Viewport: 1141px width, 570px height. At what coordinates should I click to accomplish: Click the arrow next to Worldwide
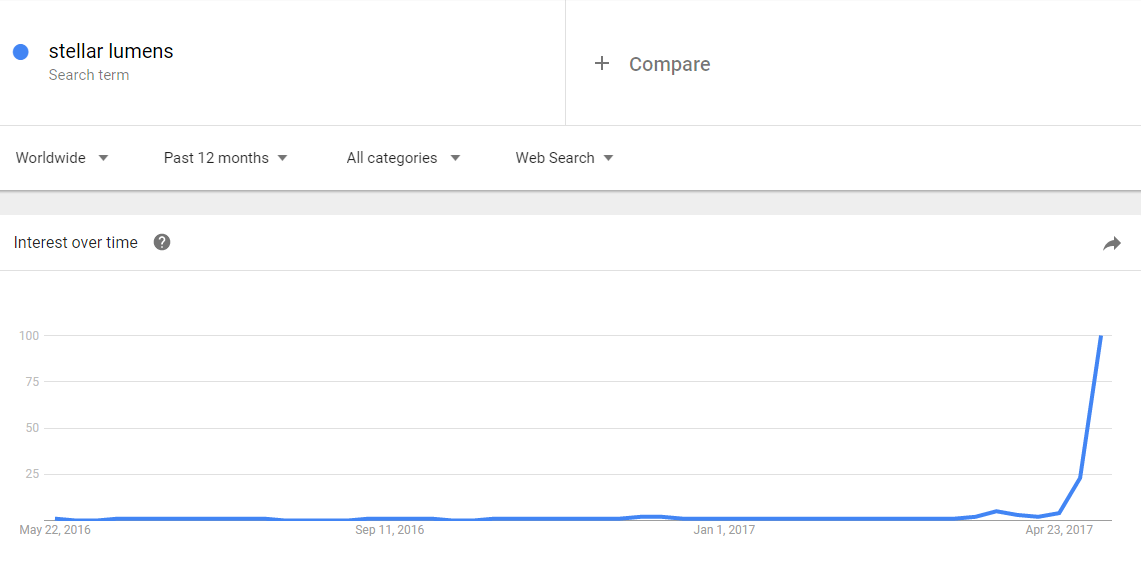click(x=103, y=158)
